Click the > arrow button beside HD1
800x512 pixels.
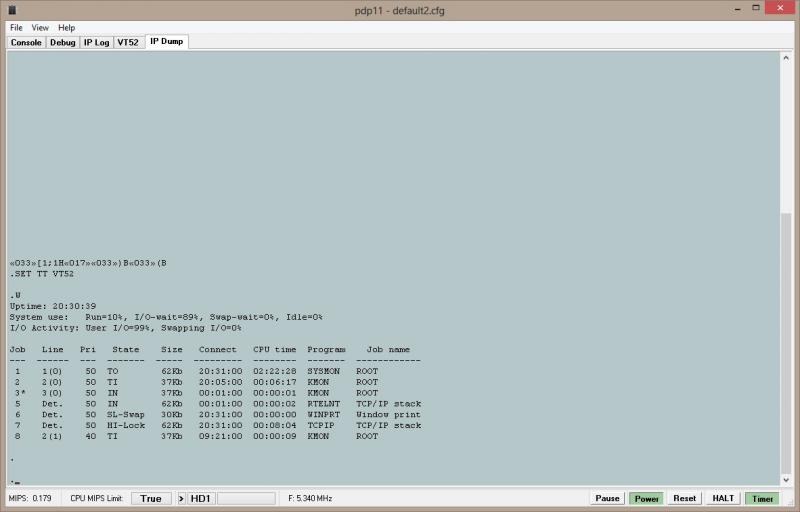click(181, 498)
